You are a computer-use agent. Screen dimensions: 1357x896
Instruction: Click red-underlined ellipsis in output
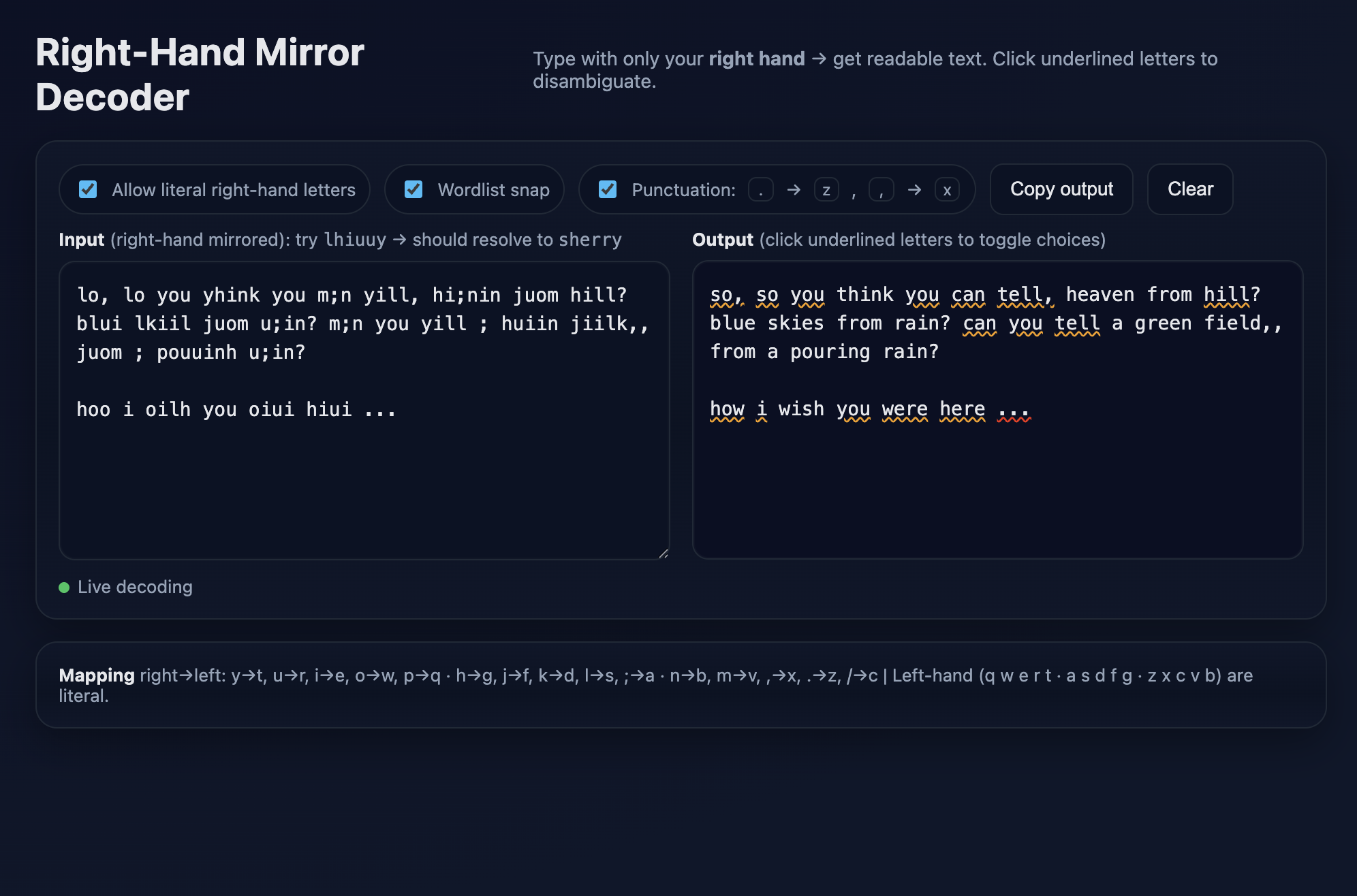1014,411
